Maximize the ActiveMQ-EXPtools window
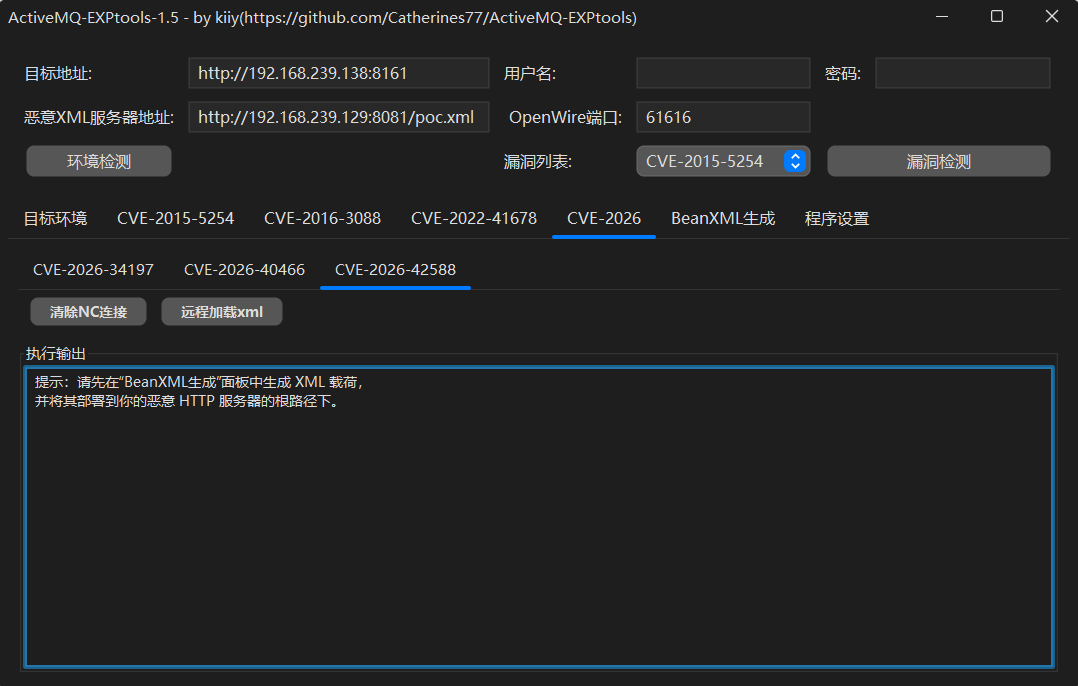1078x686 pixels. click(x=997, y=16)
